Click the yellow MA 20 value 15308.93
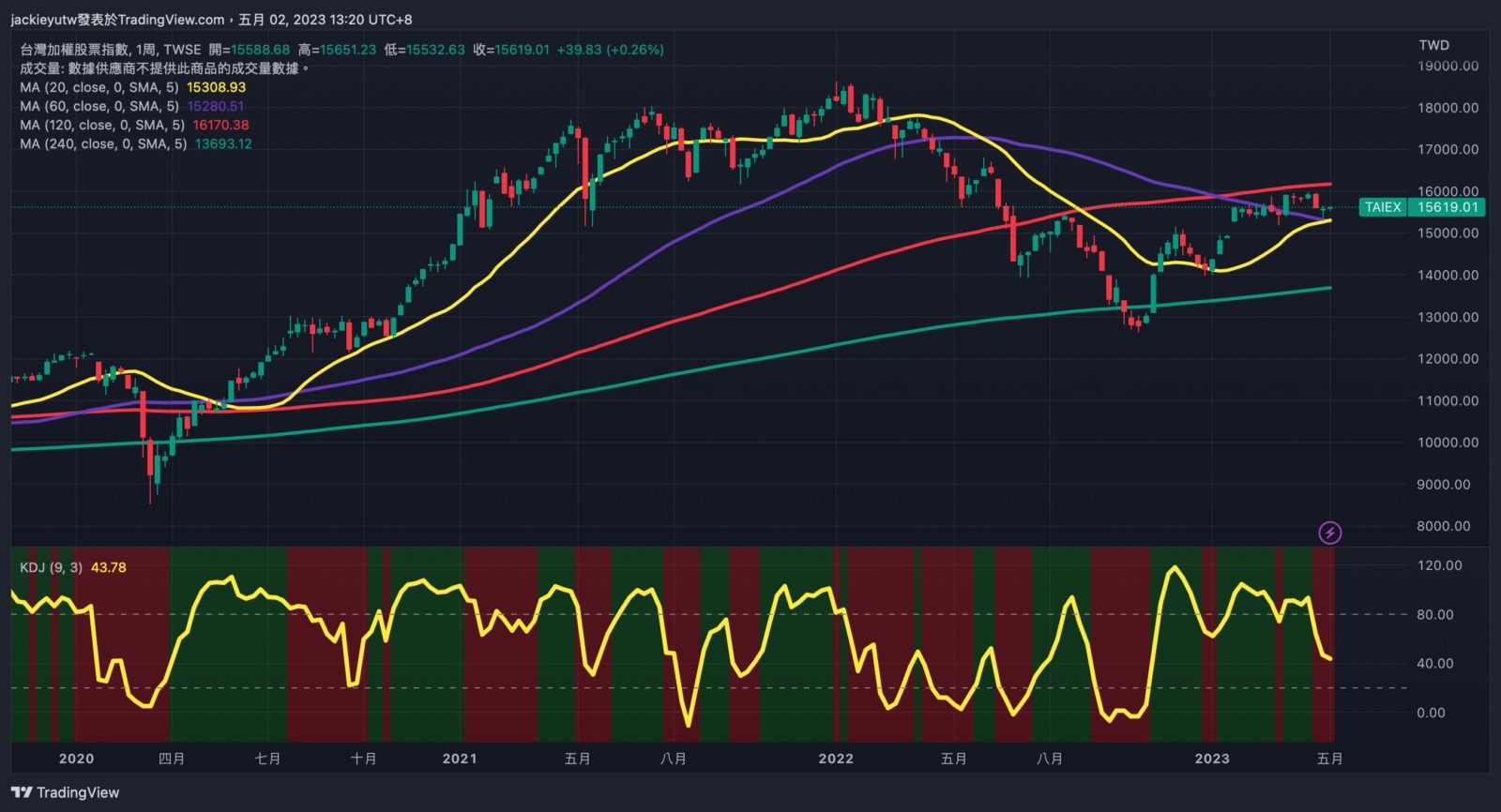This screenshot has width=1501, height=812. pos(216,87)
